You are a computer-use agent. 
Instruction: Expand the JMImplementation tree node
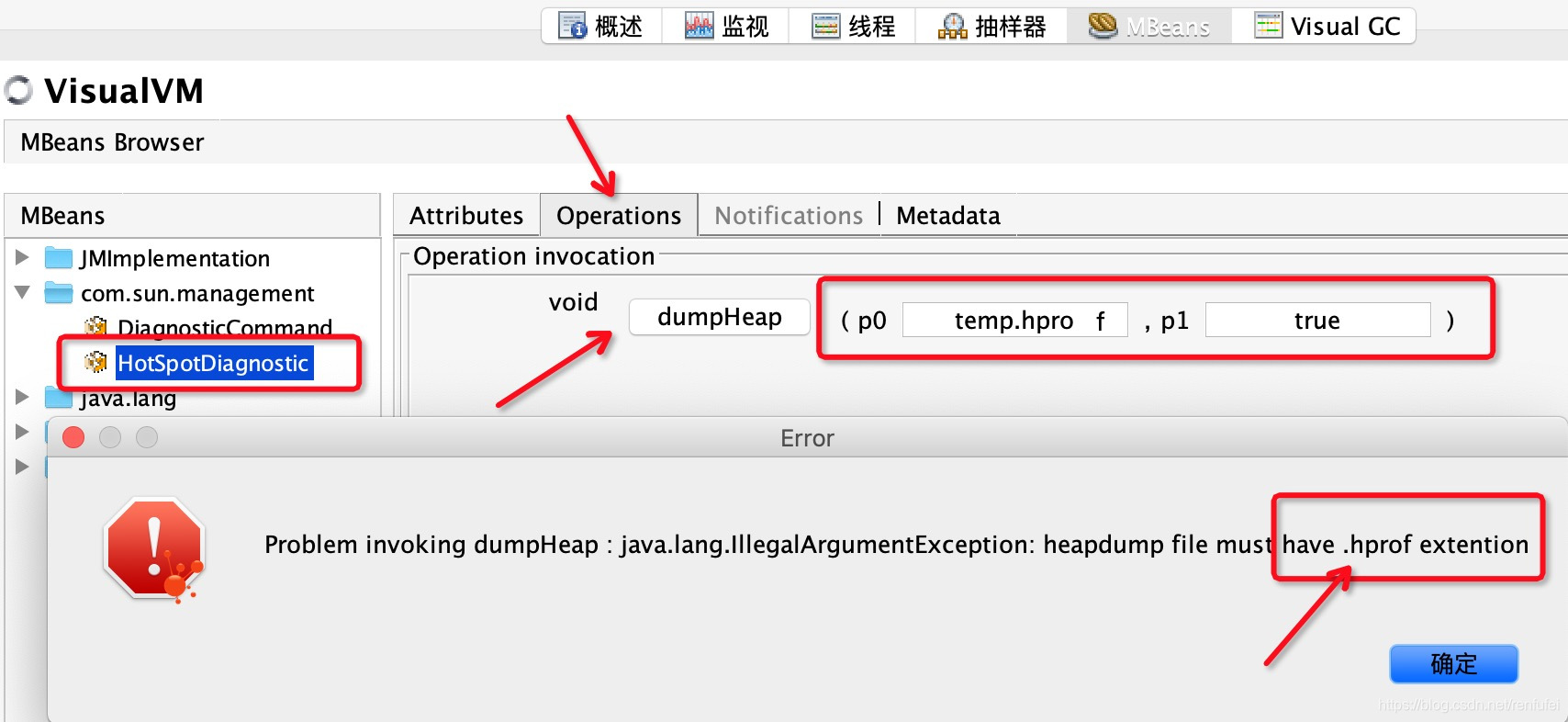point(23,258)
